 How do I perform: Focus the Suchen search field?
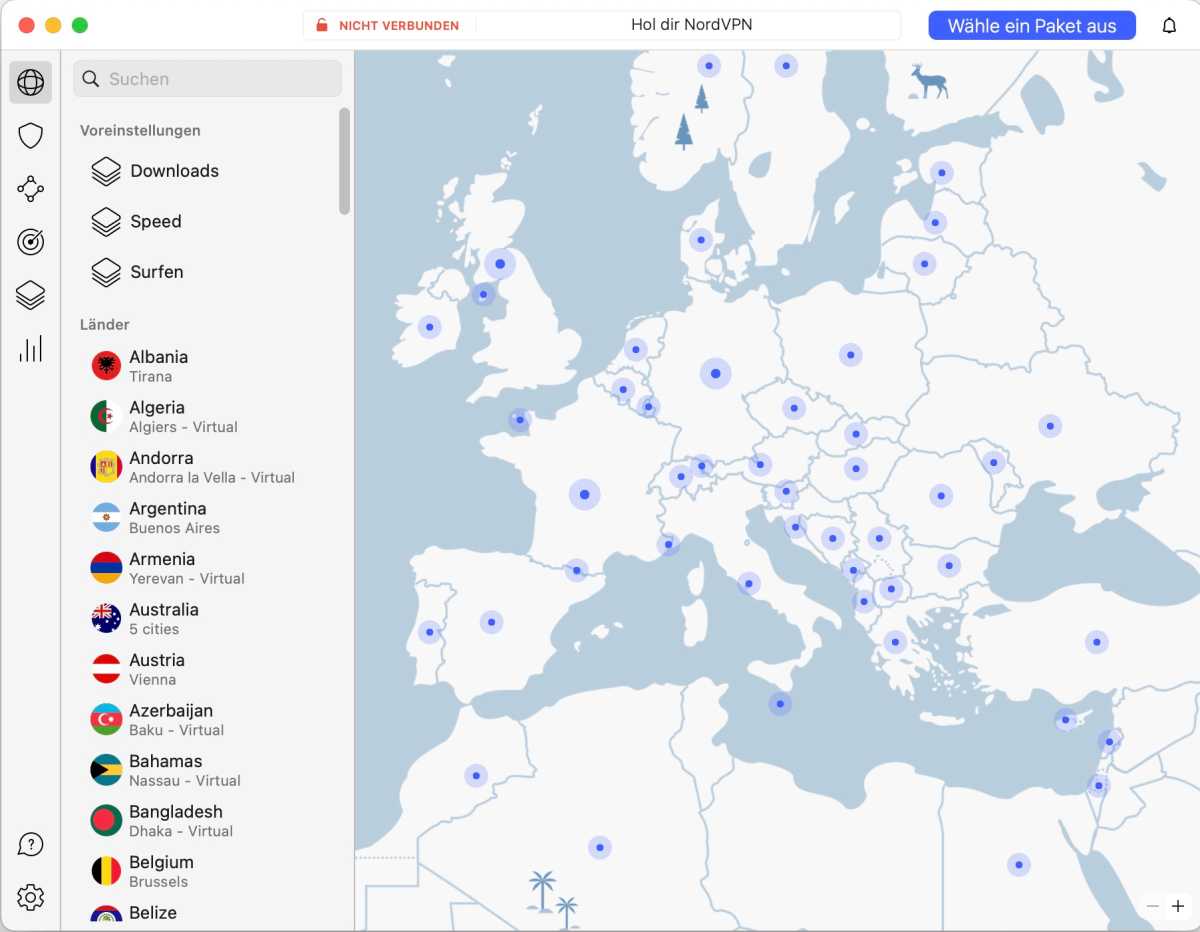tap(208, 79)
